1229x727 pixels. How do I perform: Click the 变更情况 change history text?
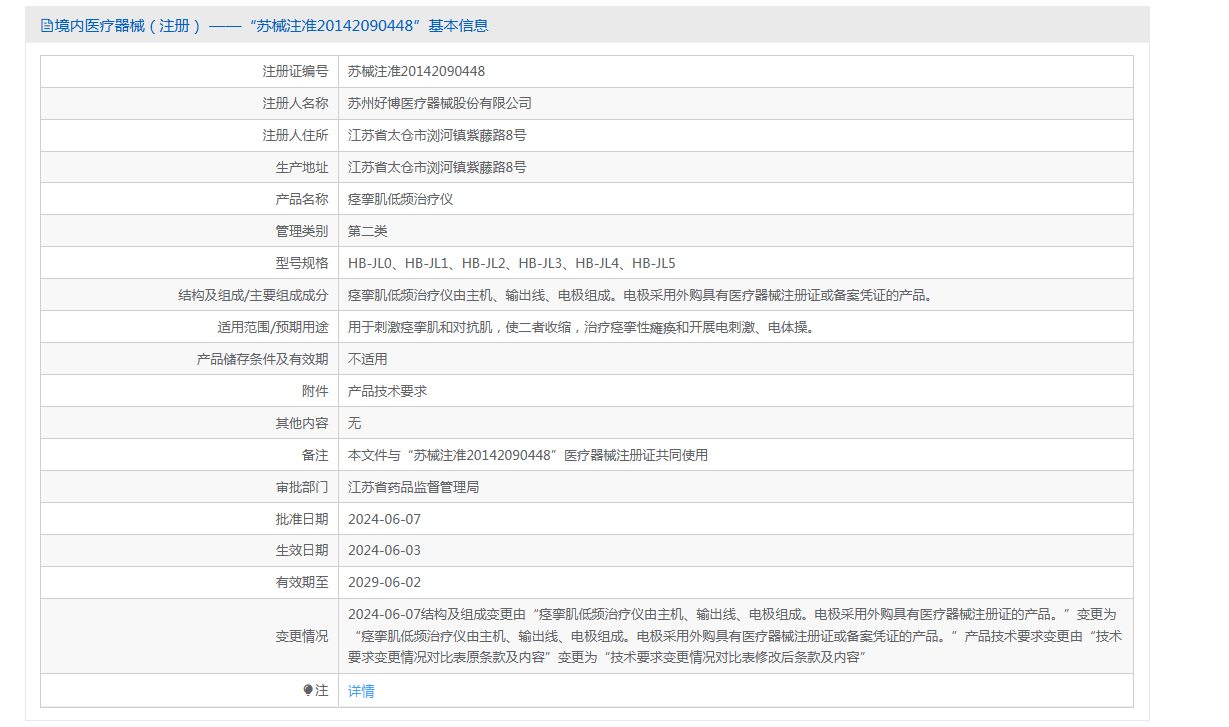pyautogui.click(x=735, y=635)
